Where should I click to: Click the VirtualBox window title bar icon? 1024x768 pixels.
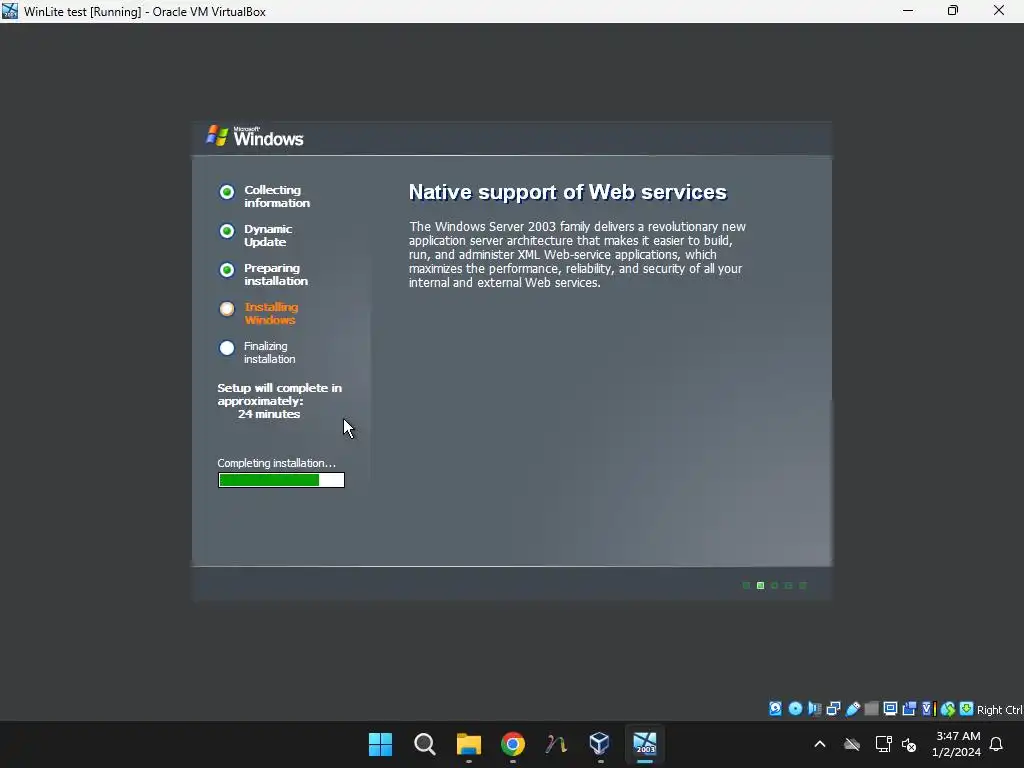coord(10,11)
